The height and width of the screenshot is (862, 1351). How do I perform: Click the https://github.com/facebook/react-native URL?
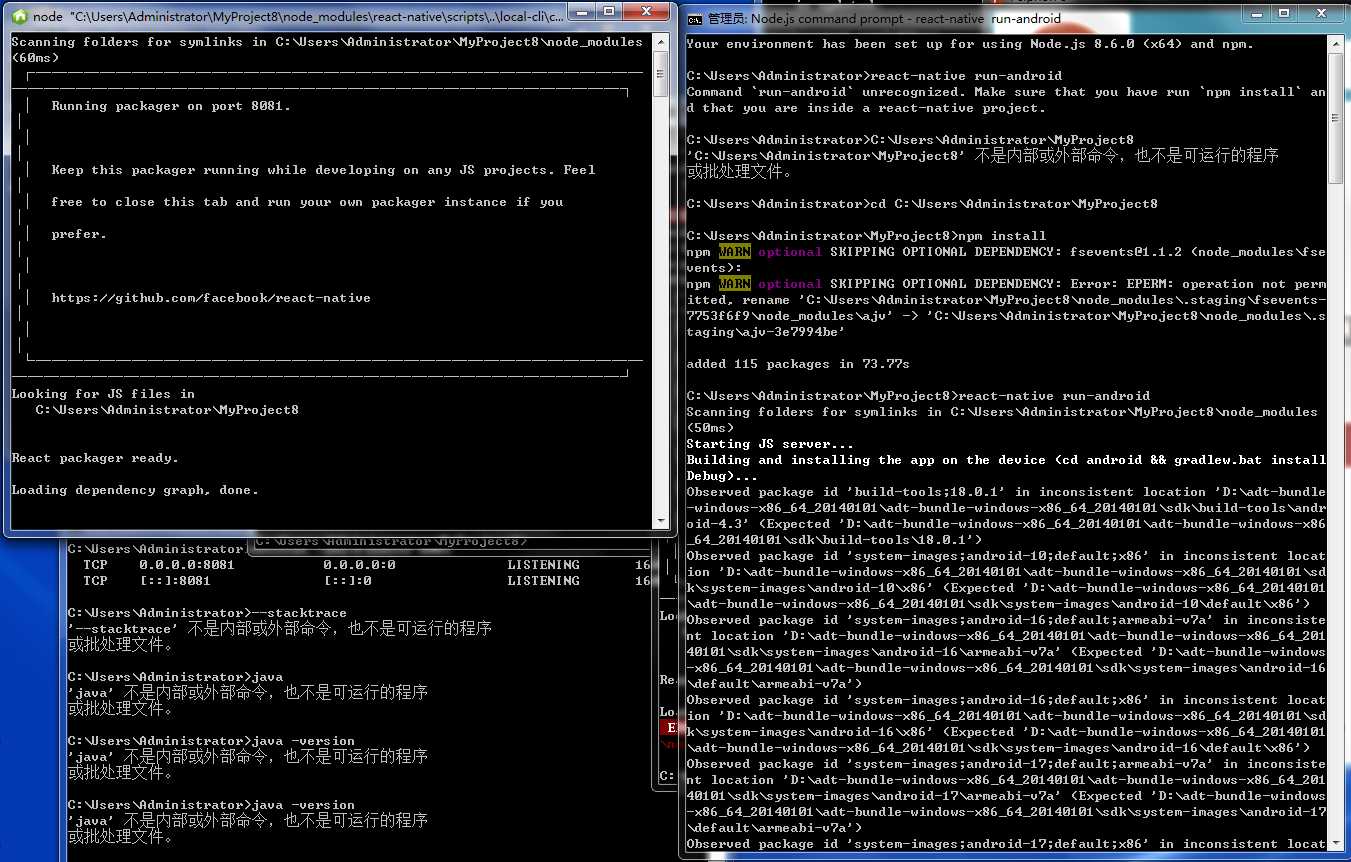[x=211, y=297]
